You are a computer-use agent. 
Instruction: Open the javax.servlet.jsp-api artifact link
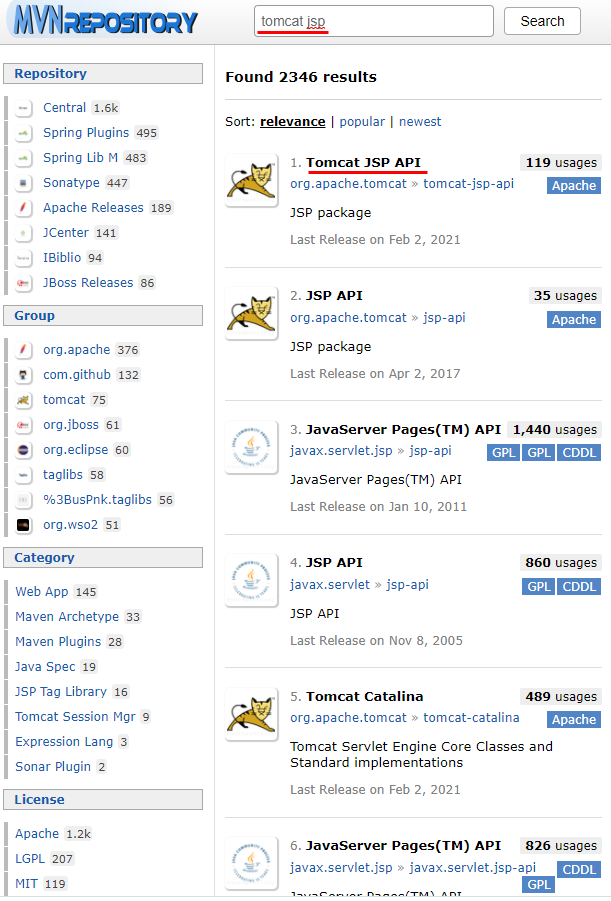click(472, 868)
